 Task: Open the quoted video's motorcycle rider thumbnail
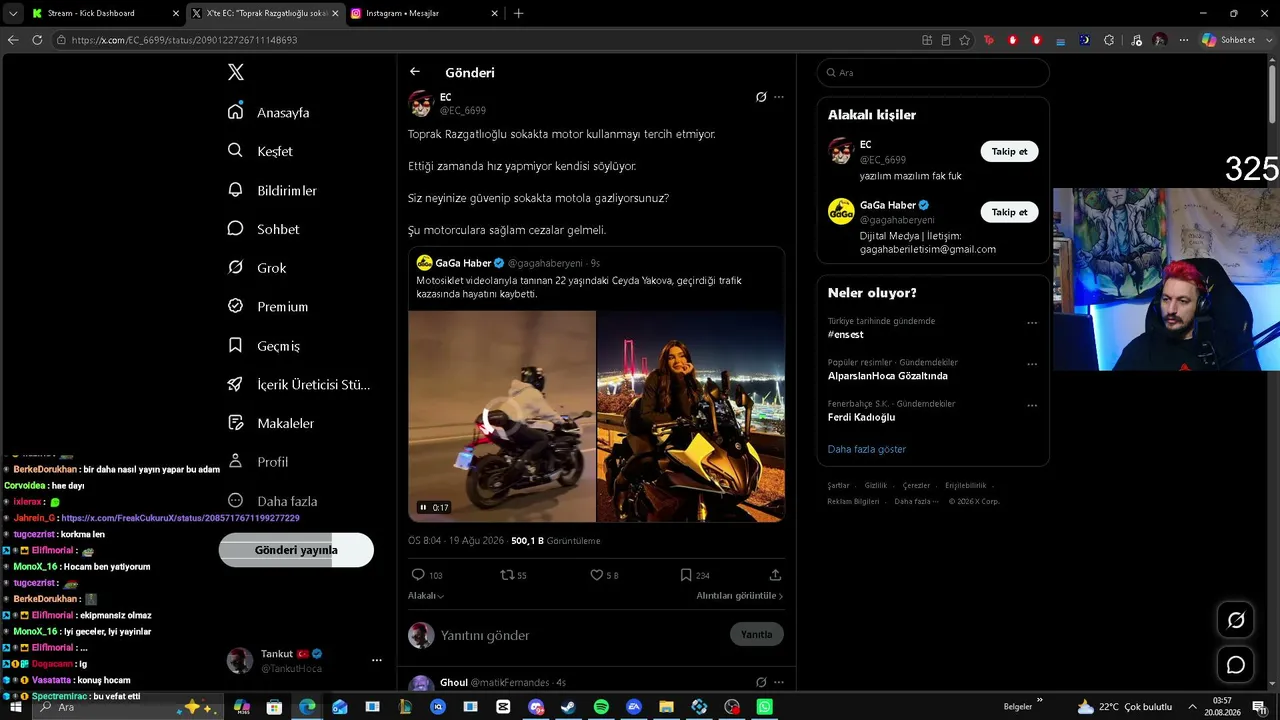[502, 416]
